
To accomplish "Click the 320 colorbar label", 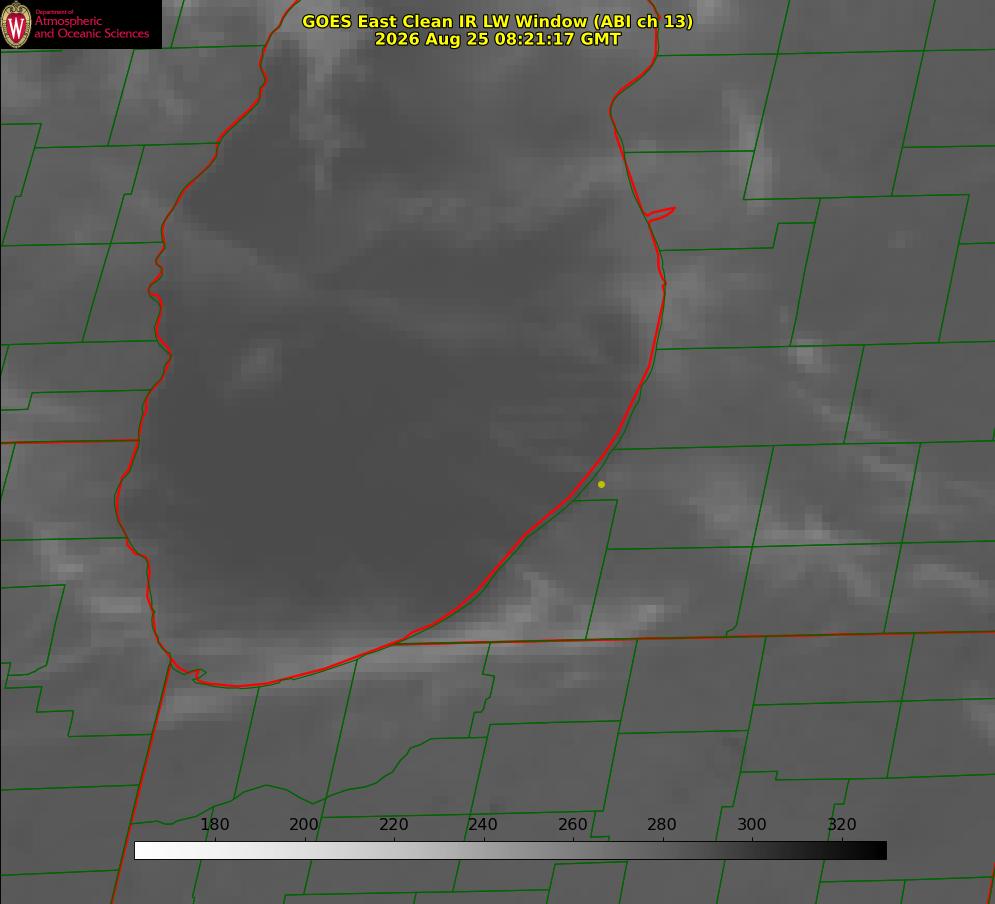I will [x=842, y=824].
